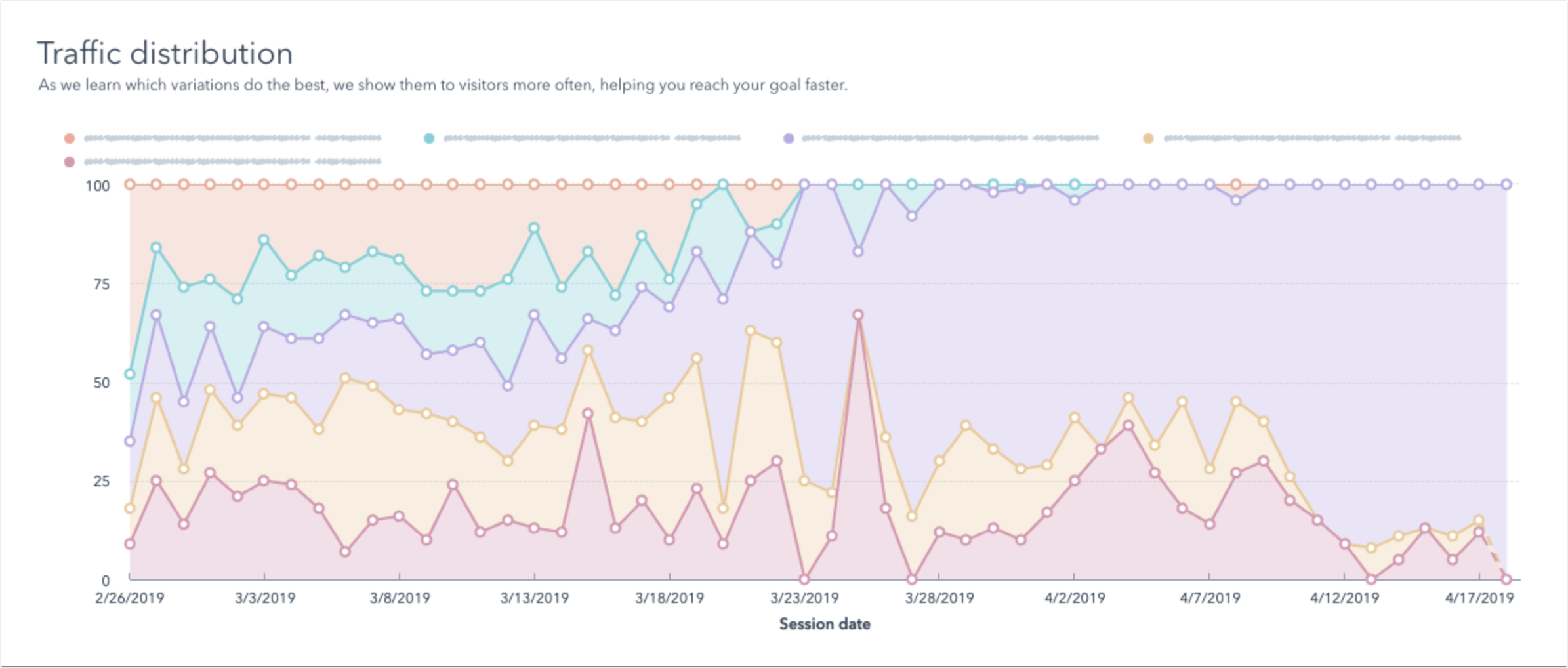Click the blurred legend label beside teal dot

click(x=592, y=138)
